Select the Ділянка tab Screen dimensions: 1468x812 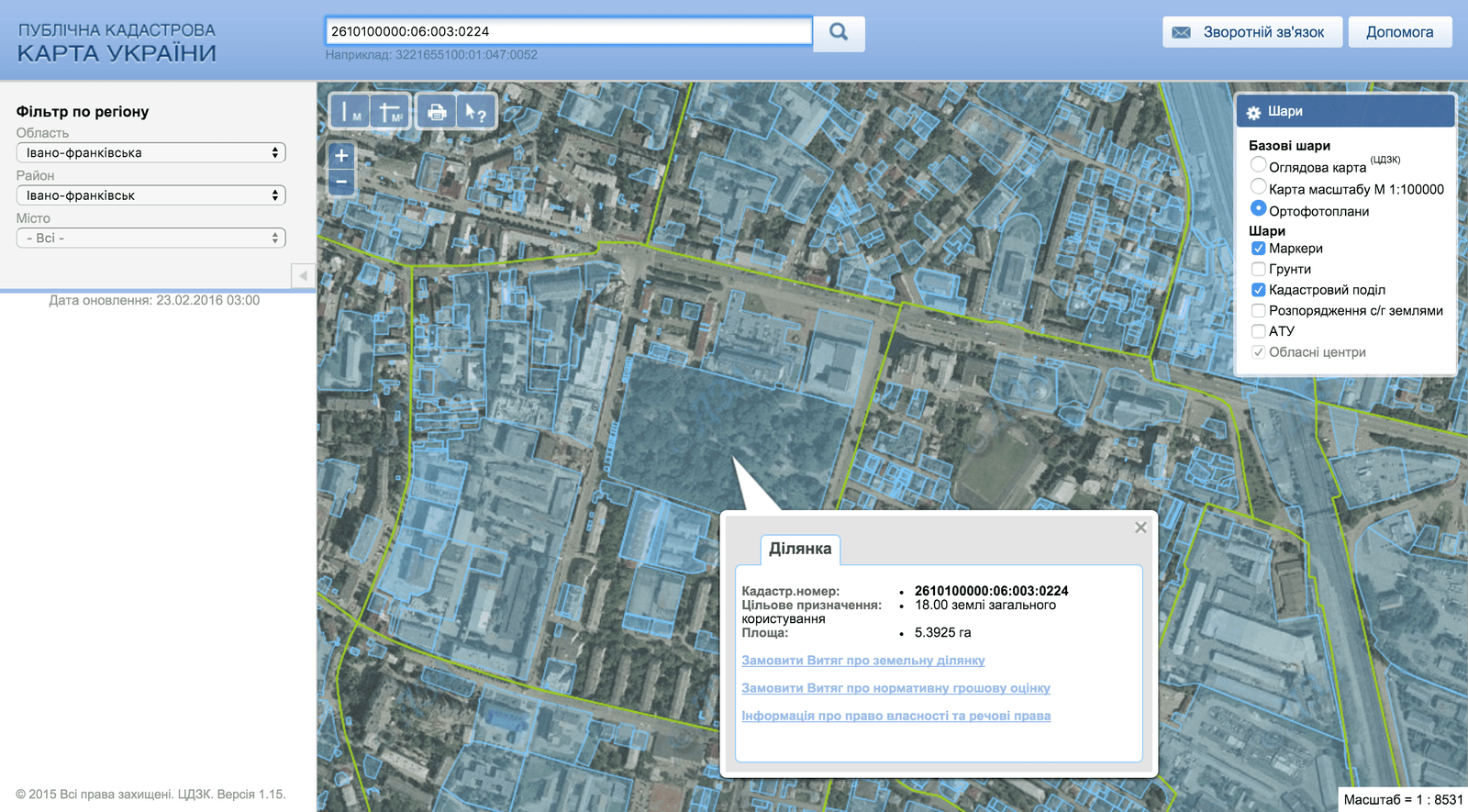point(800,549)
